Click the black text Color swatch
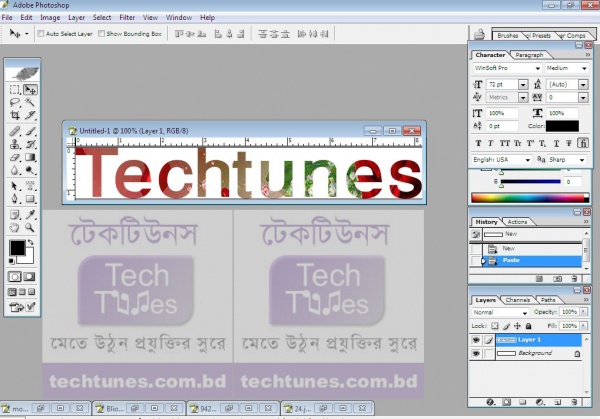 coord(562,126)
